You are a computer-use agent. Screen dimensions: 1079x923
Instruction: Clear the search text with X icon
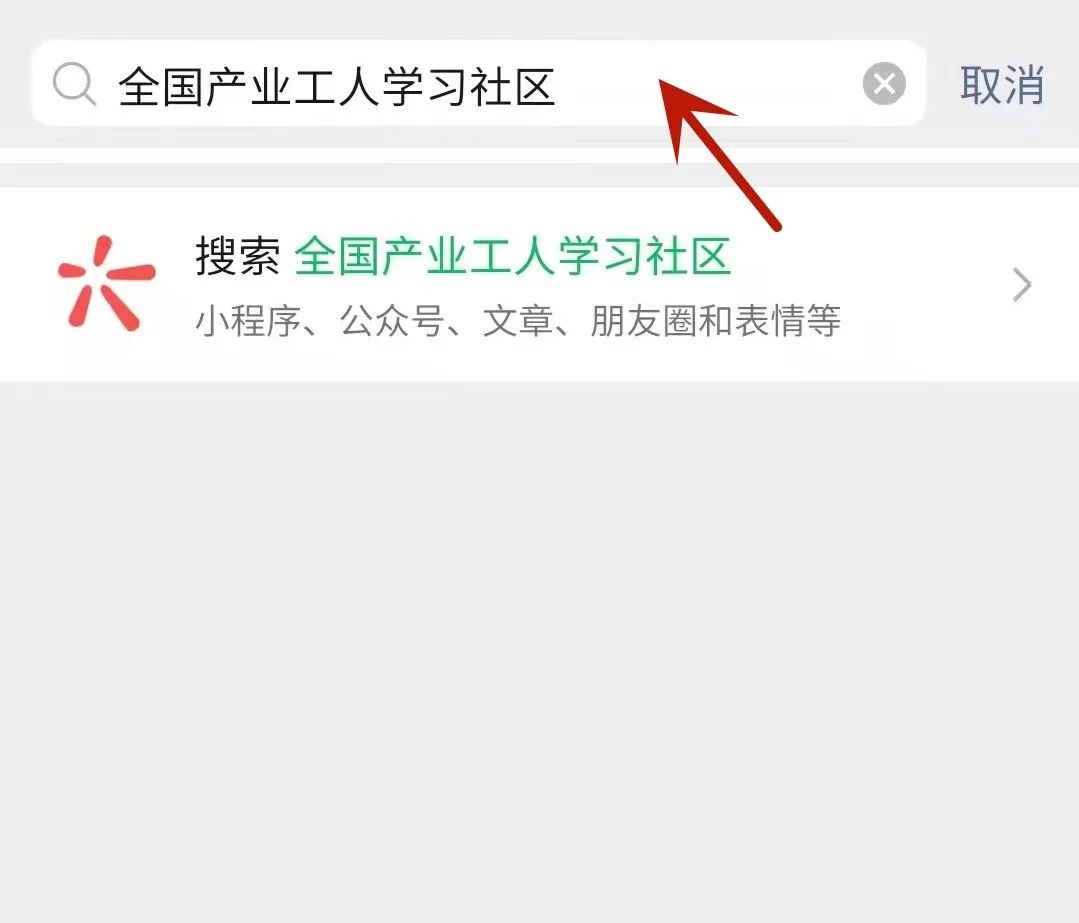pyautogui.click(x=884, y=84)
